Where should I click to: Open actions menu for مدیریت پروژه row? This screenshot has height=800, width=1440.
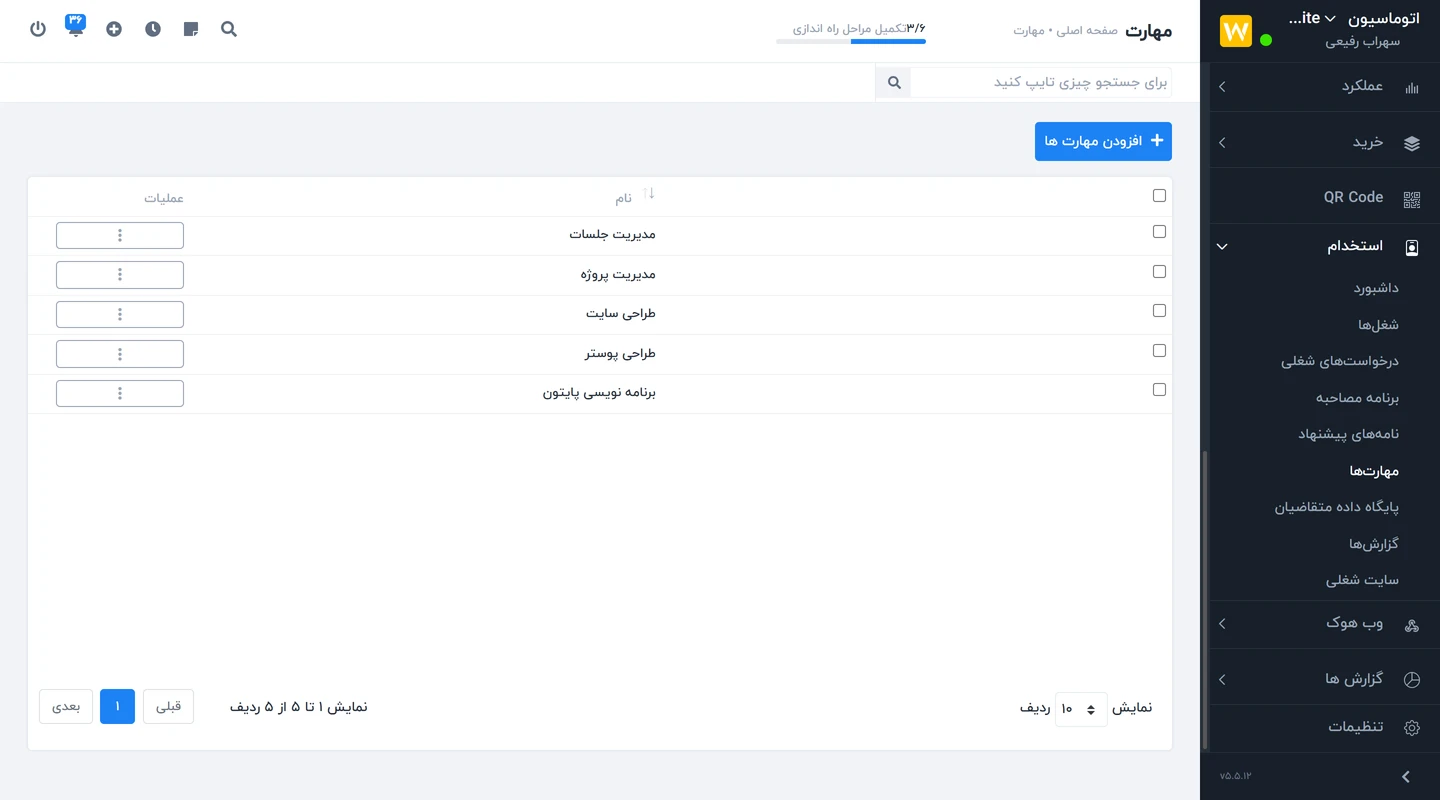point(120,275)
